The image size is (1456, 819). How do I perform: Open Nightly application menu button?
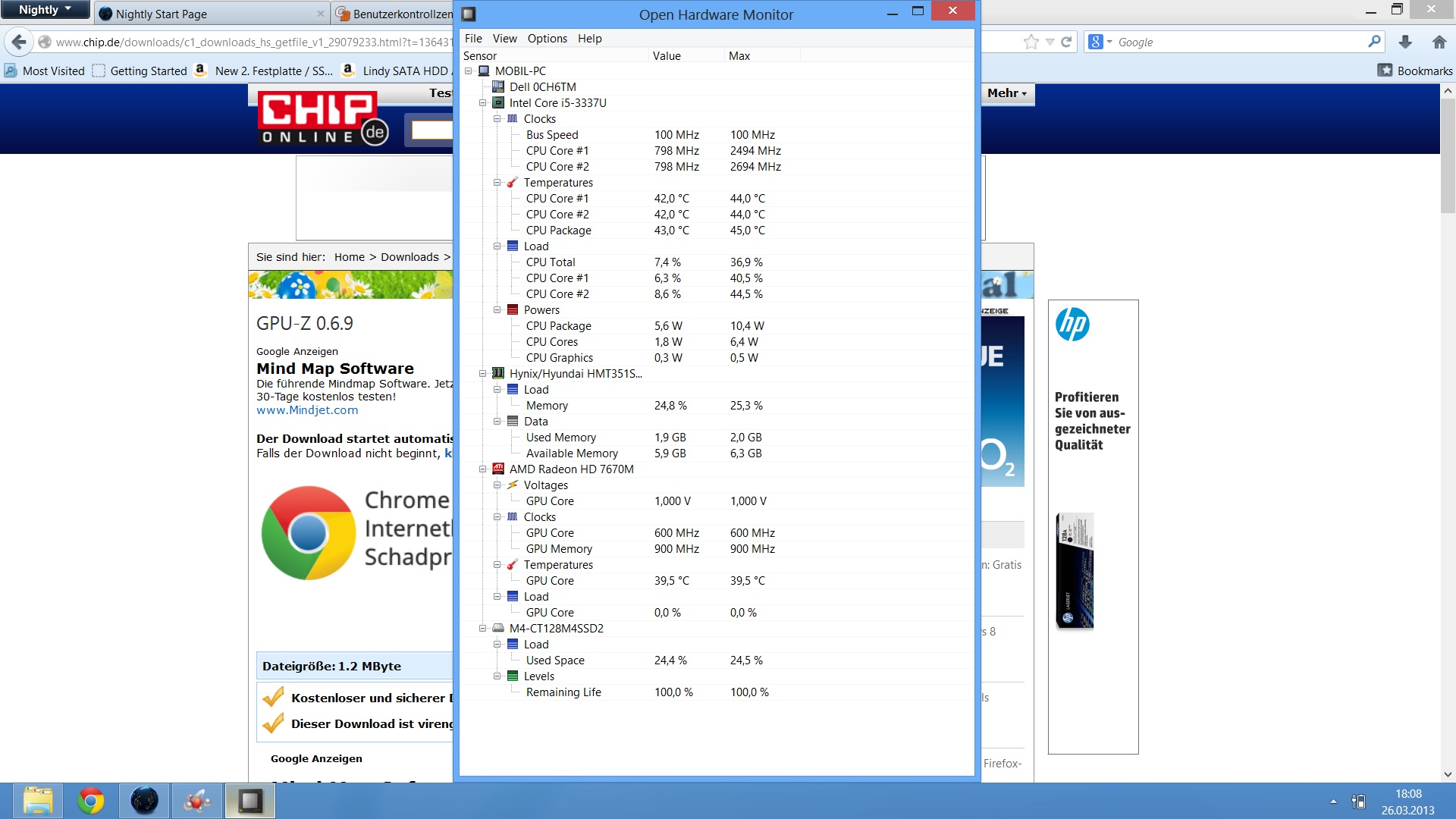(x=45, y=10)
